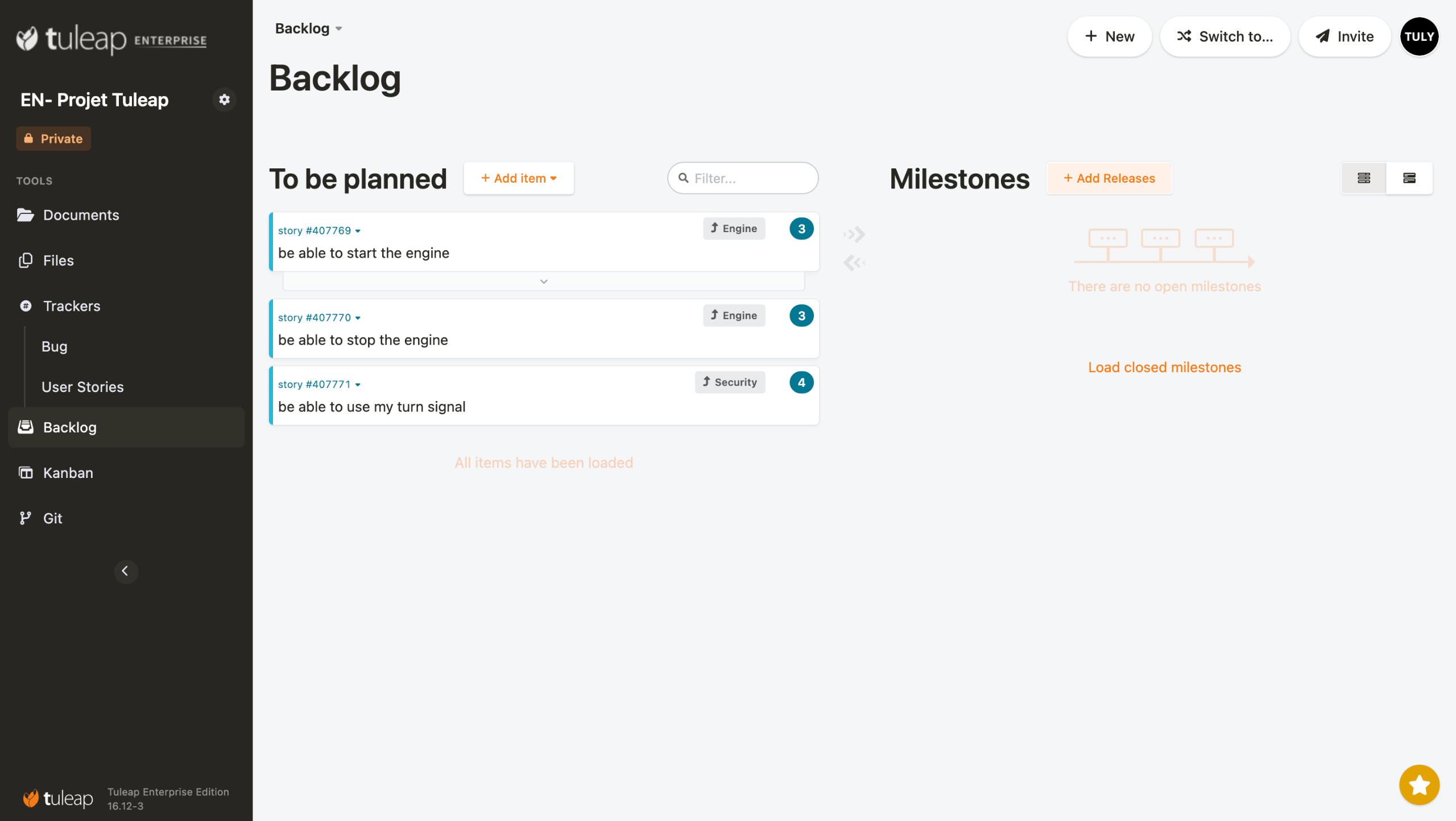
Task: Expand children of story #407769
Action: [x=543, y=282]
